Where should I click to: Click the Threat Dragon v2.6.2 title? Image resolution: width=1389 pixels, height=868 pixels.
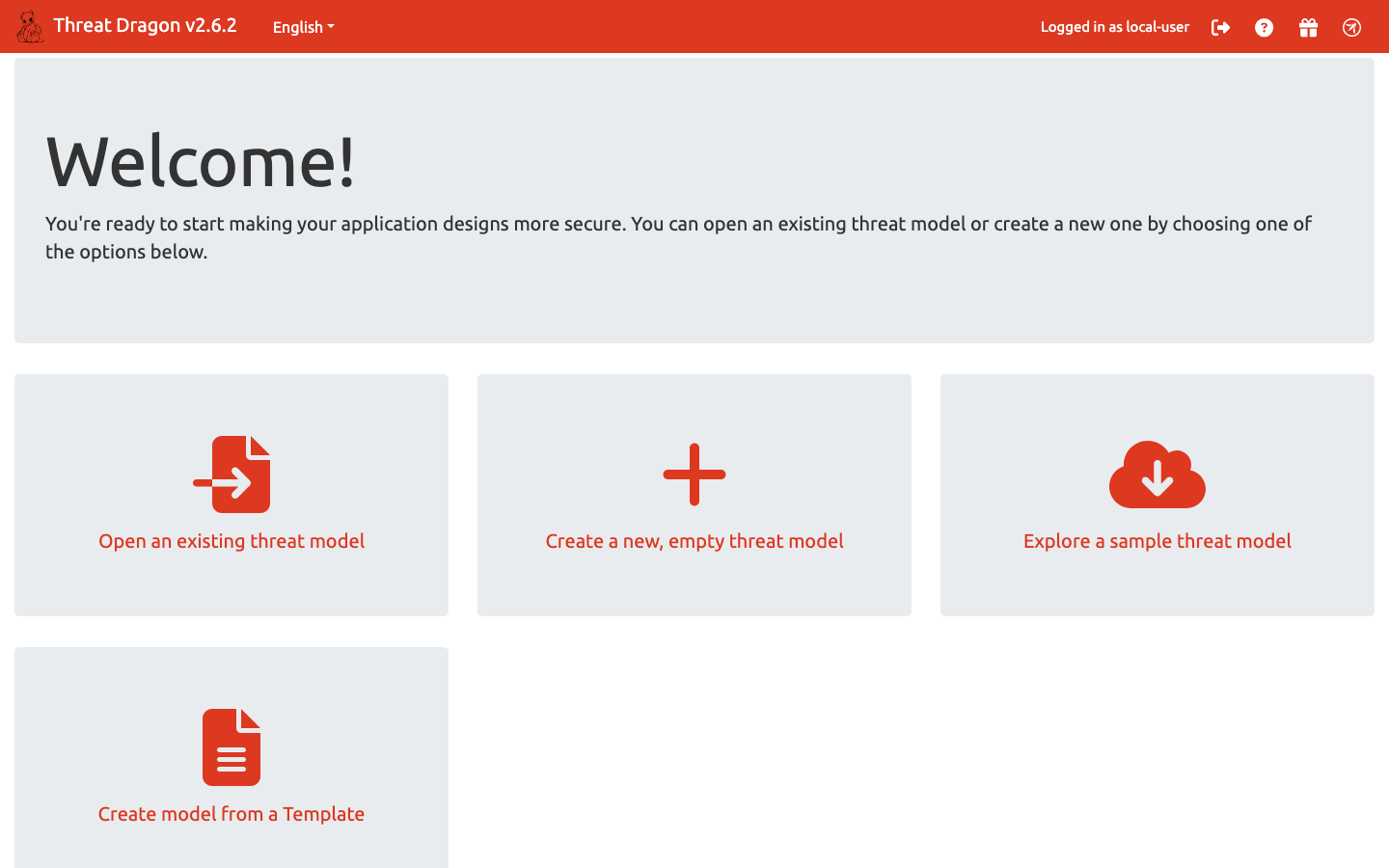tap(145, 26)
